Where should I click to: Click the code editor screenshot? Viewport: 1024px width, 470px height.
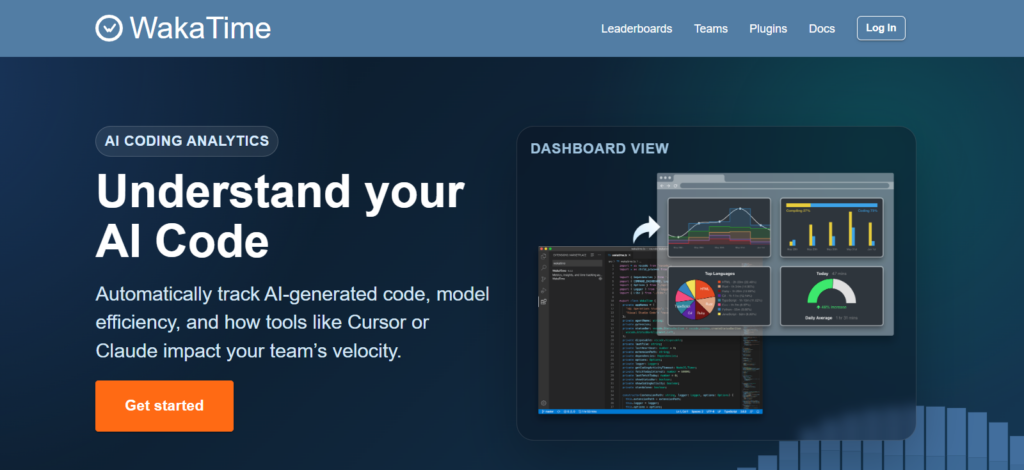tap(650, 330)
